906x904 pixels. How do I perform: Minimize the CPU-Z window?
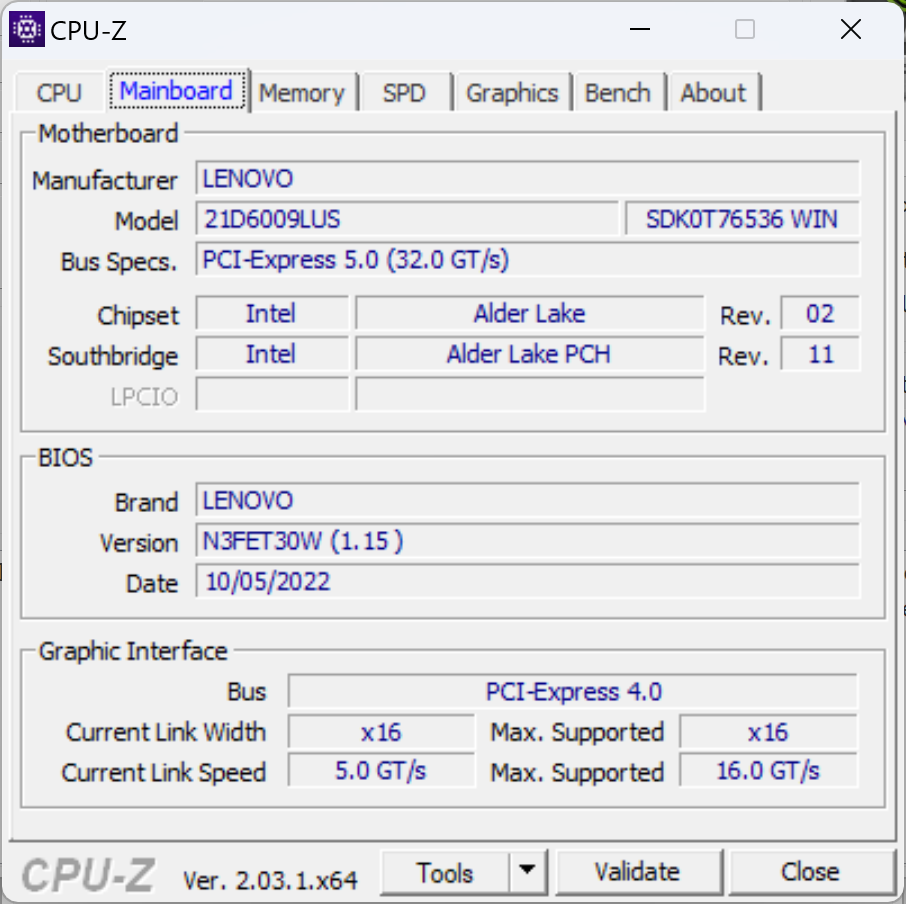point(639,29)
